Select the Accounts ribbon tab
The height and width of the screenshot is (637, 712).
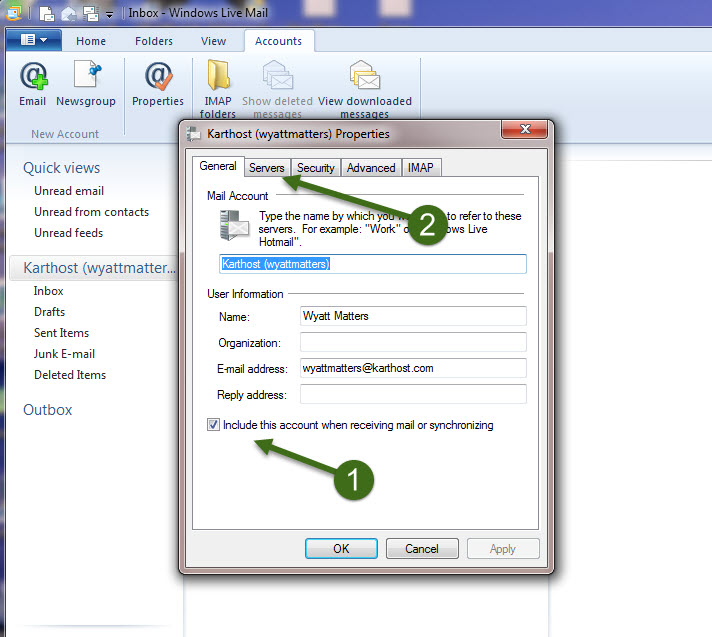click(x=278, y=41)
